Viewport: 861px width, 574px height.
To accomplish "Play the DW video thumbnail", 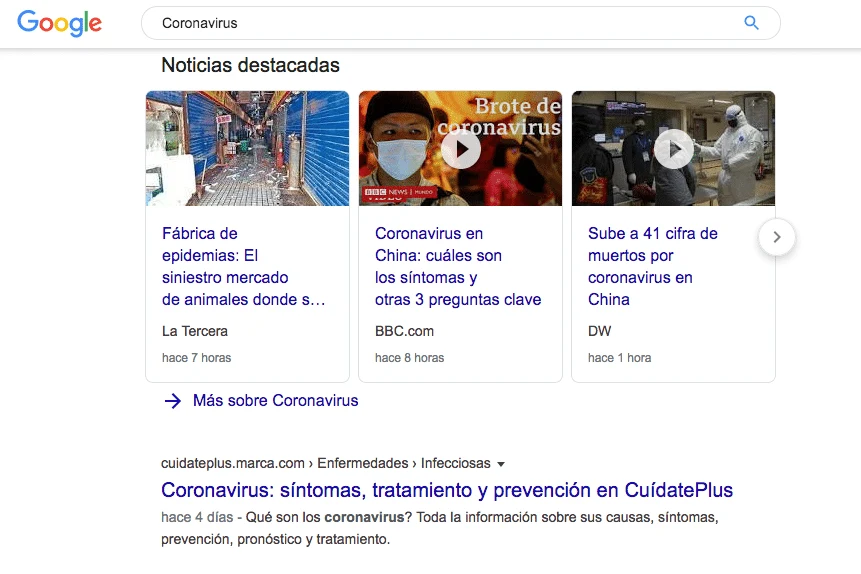I will 674,149.
